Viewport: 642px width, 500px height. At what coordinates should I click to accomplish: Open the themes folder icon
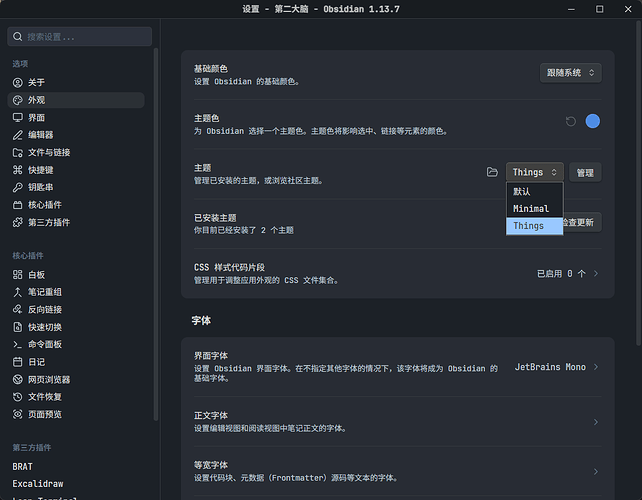[x=492, y=172]
